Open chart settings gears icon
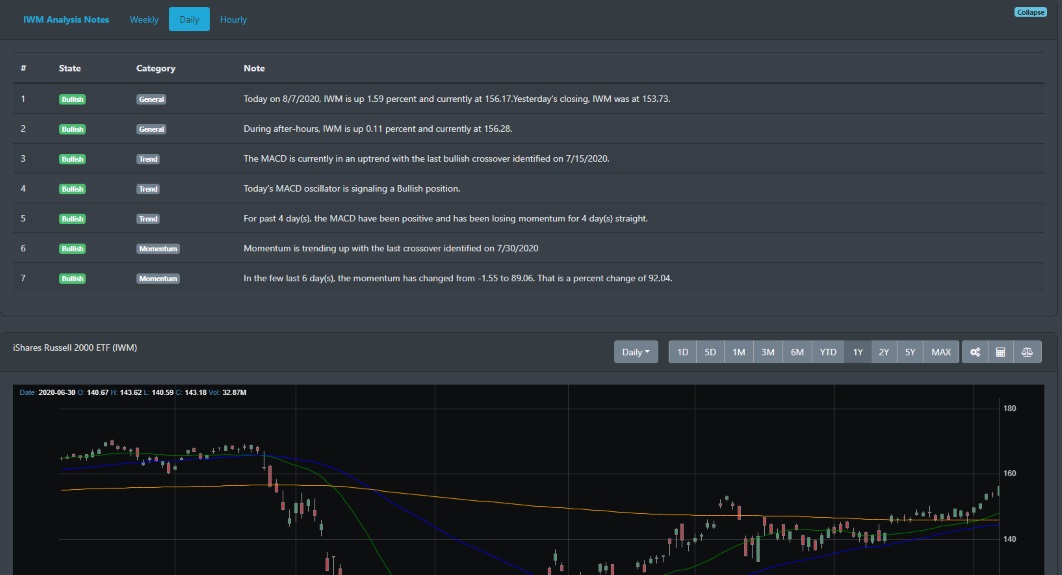Image resolution: width=1062 pixels, height=575 pixels. 975,352
